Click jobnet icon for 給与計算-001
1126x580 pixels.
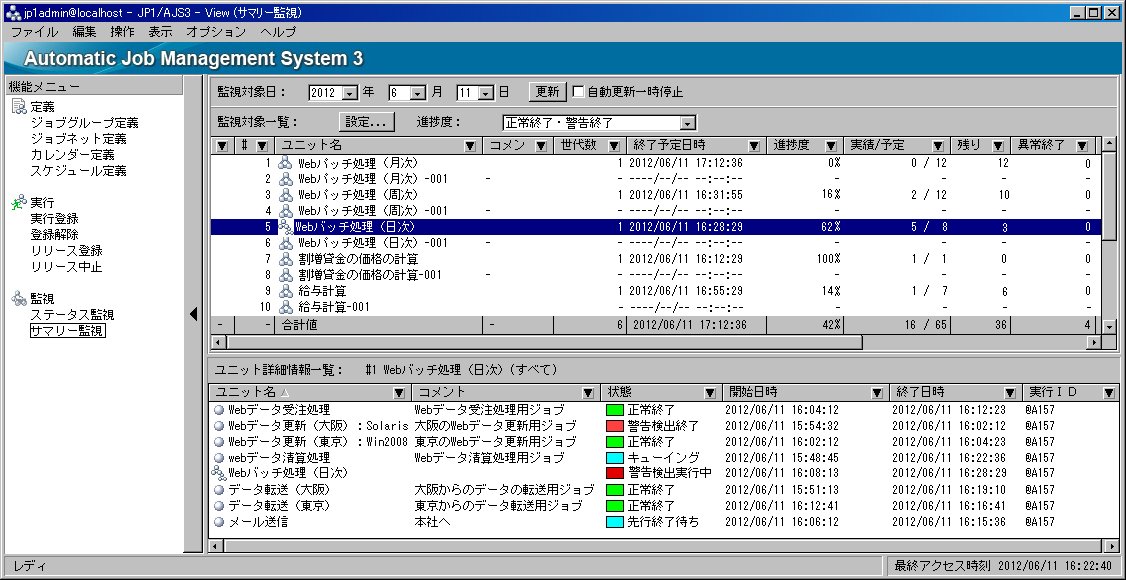point(286,307)
